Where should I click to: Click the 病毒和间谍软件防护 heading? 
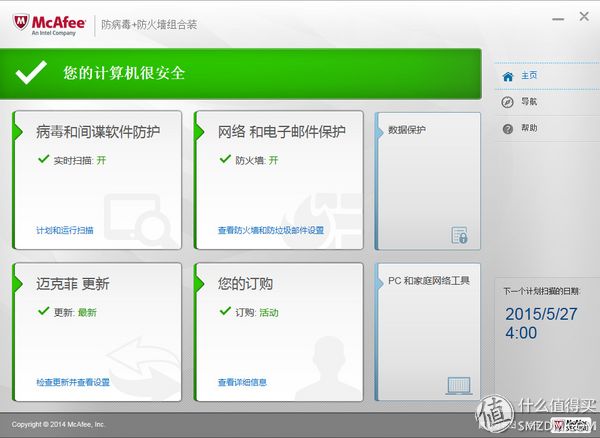(98, 132)
